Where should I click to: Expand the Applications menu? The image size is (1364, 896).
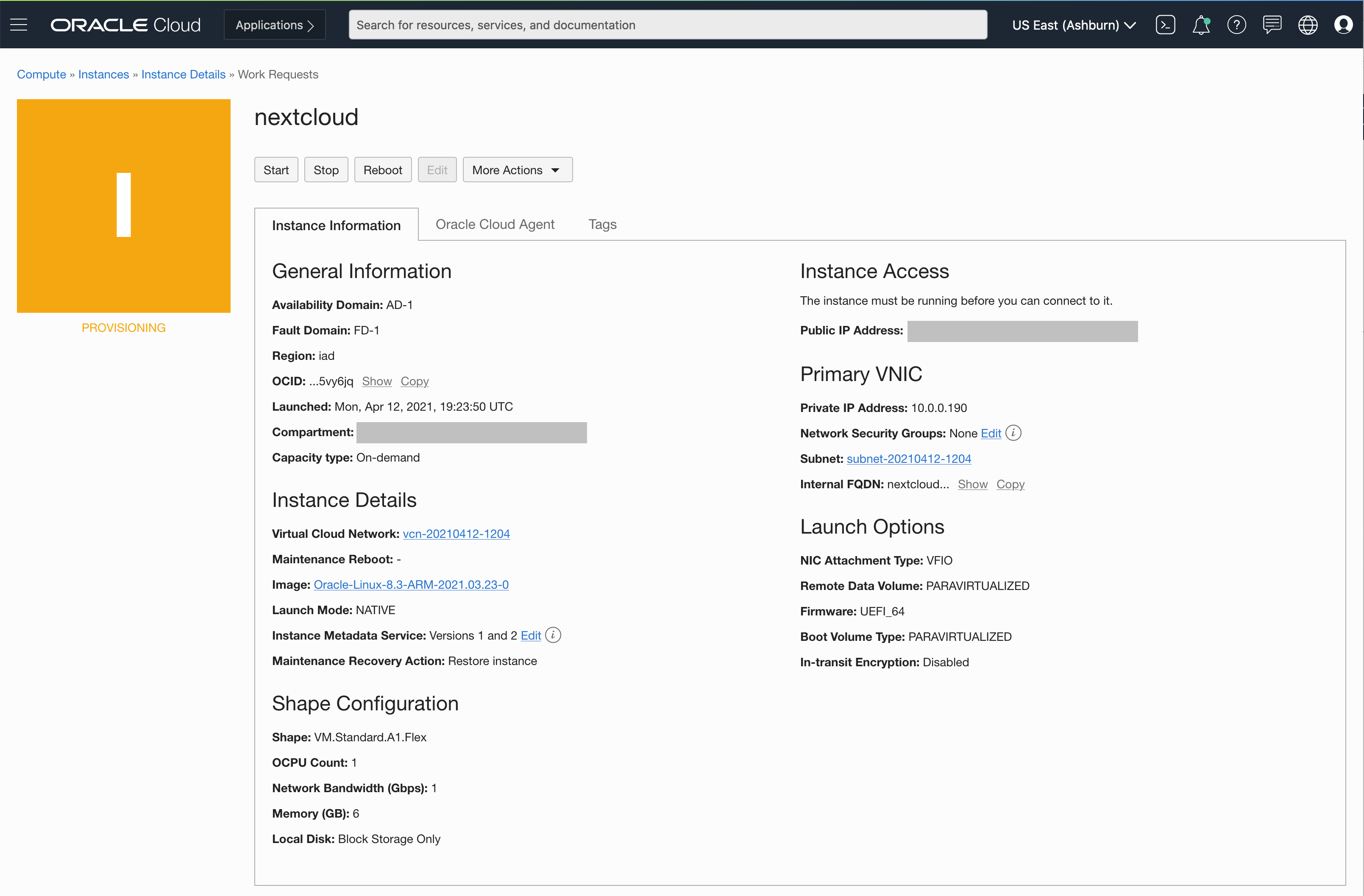(x=275, y=25)
